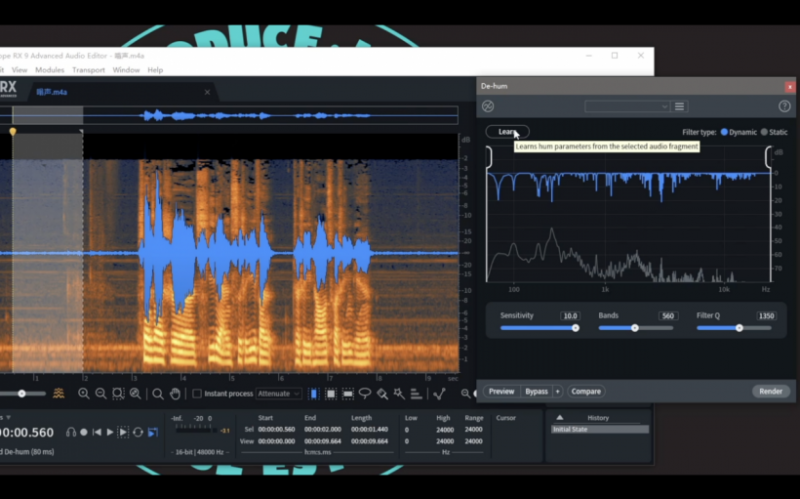Select the Zoom tool magnifier
The width and height of the screenshot is (800, 499).
point(158,393)
